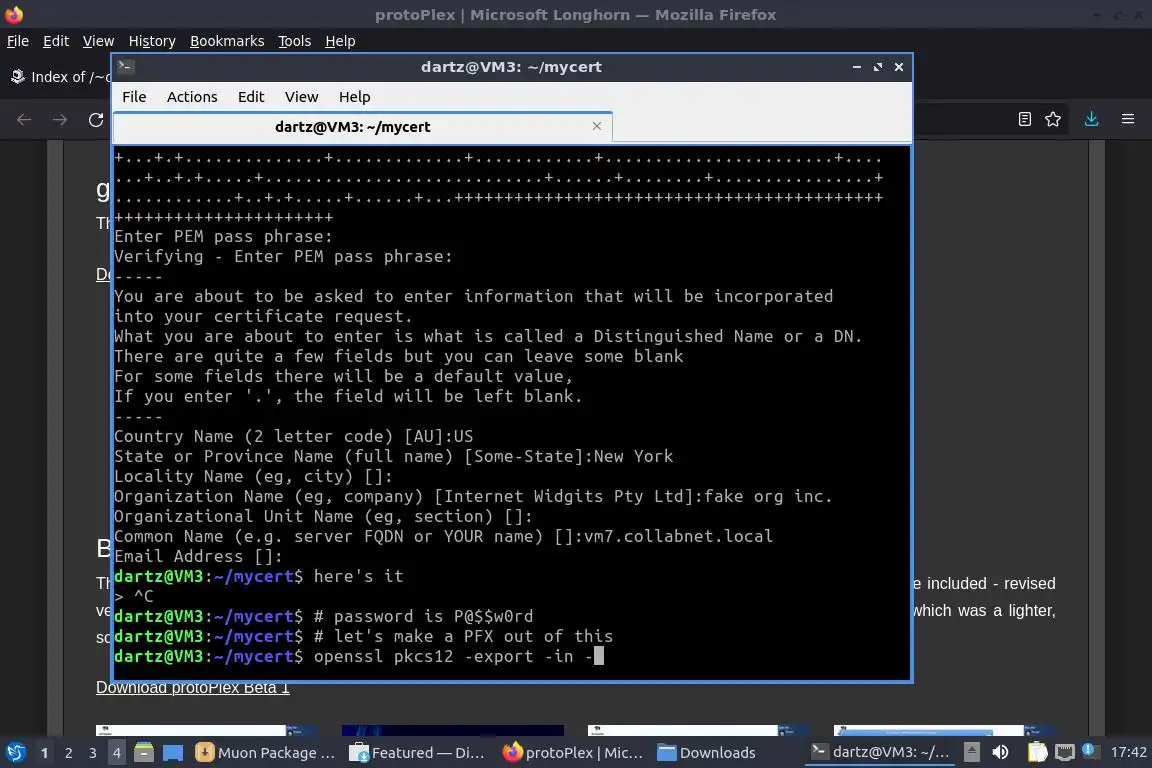Viewport: 1152px width, 768px height.
Task: Click dartz@VM3 terminal taskbar entry
Action: (880, 752)
